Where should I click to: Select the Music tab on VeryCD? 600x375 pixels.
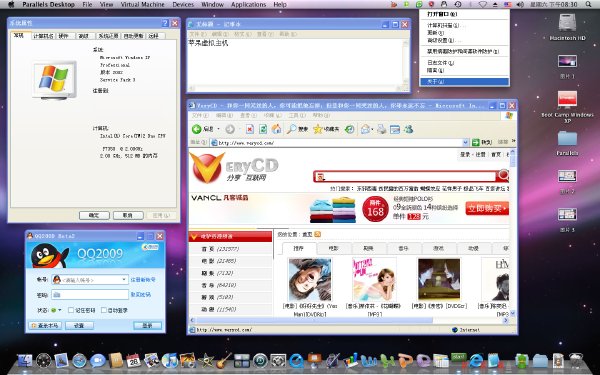pyautogui.click(x=403, y=248)
